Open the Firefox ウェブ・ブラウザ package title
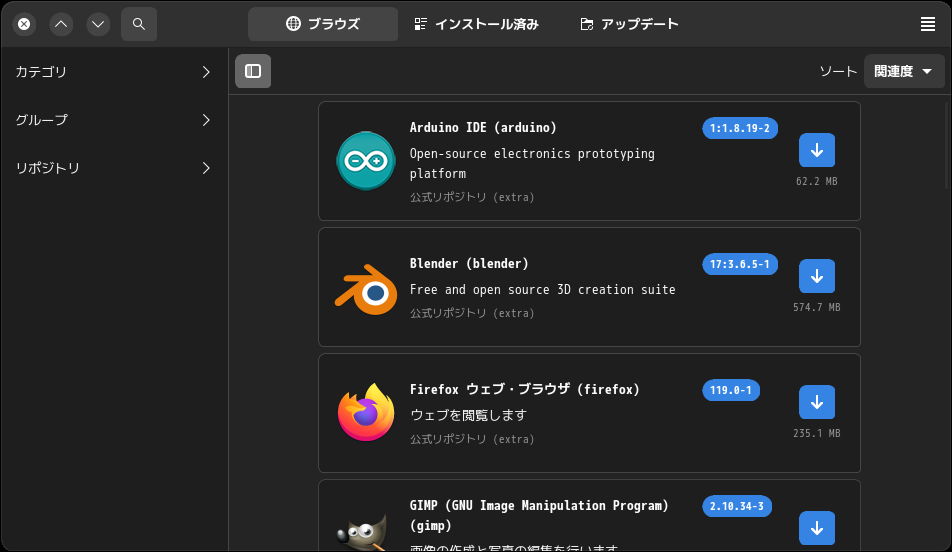The width and height of the screenshot is (952, 552). point(525,389)
